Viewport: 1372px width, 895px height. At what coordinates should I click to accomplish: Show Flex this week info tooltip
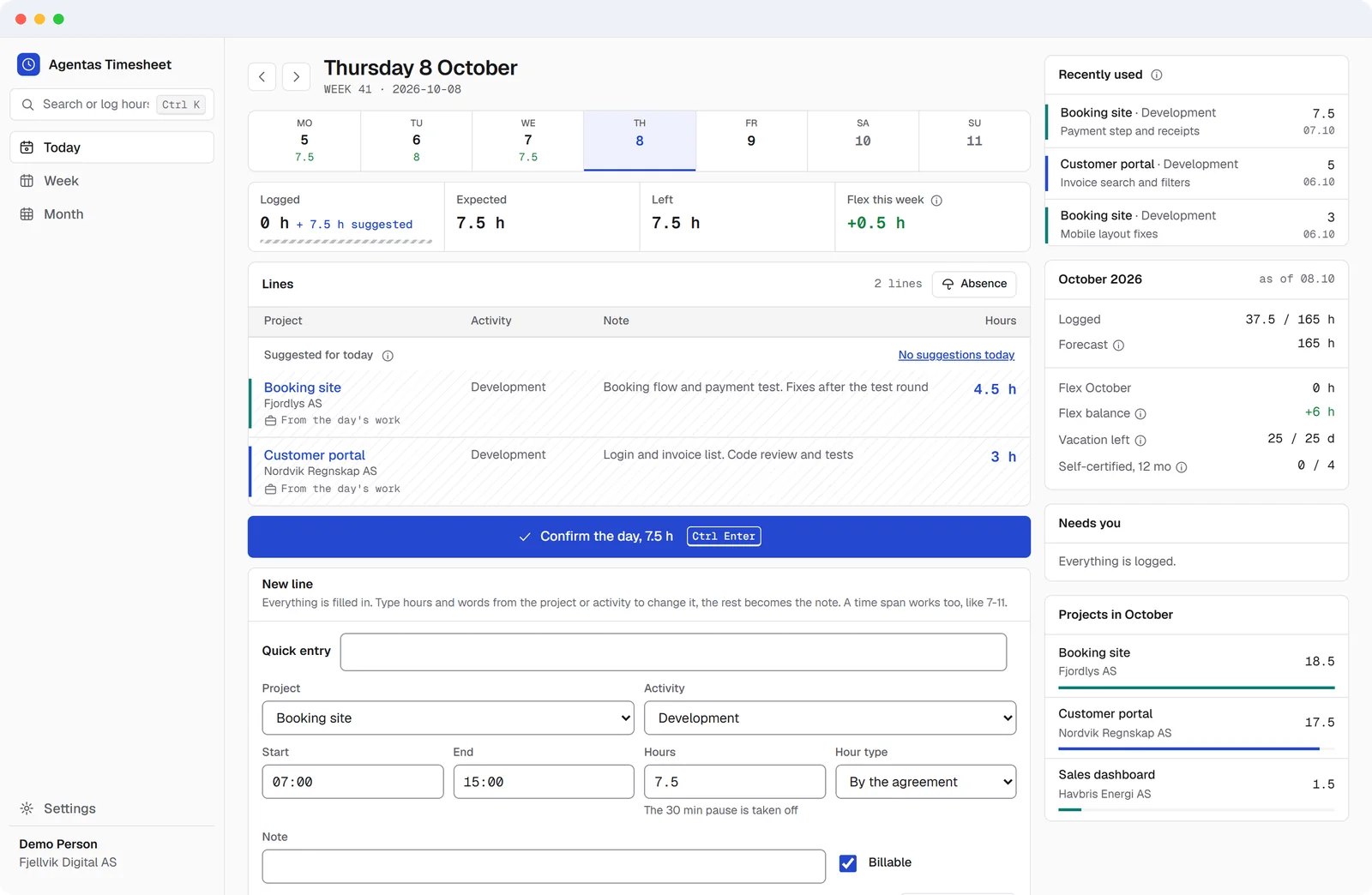pyautogui.click(x=936, y=201)
